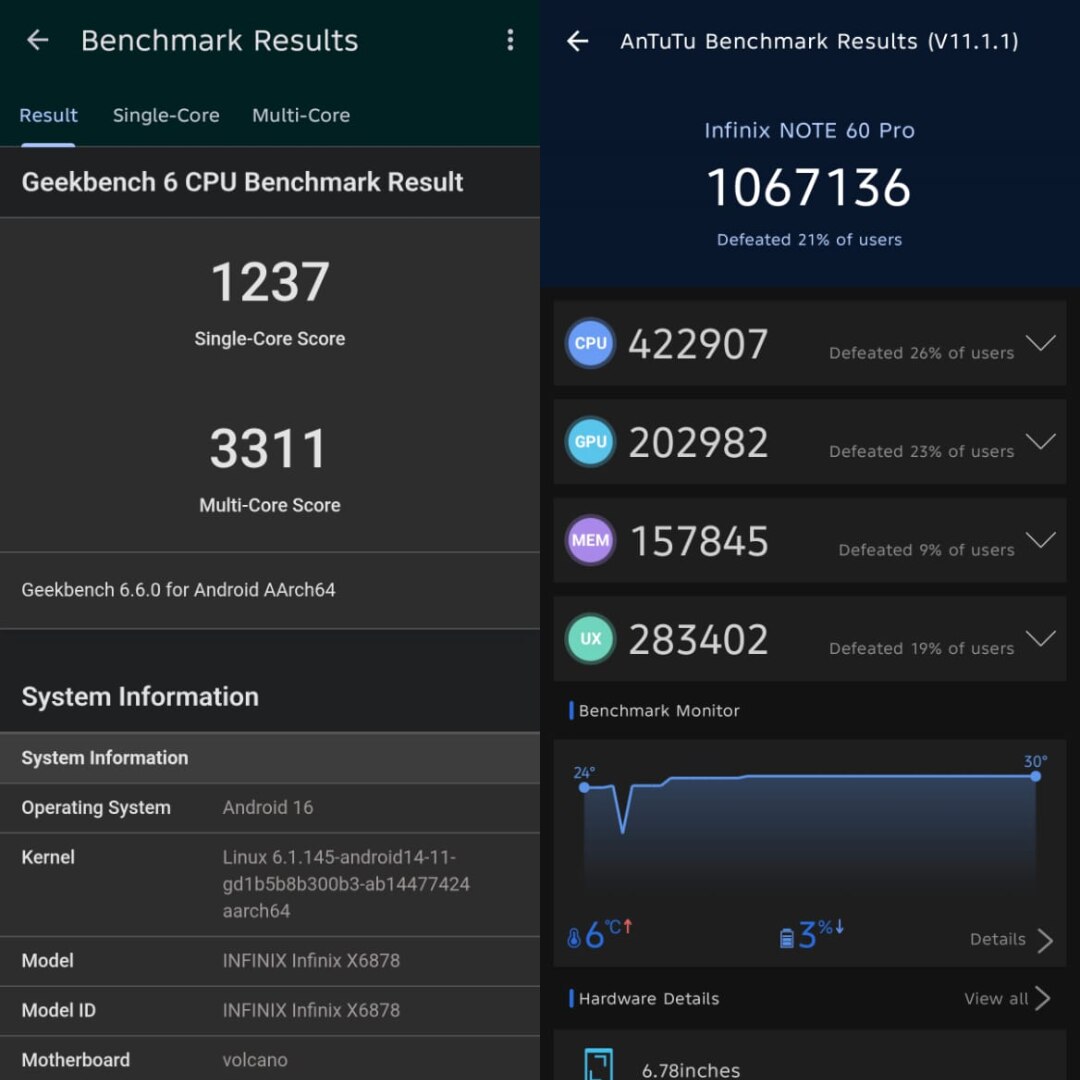
Task: Select the Infinix NOTE 60 Pro device name
Action: pyautogui.click(x=809, y=130)
